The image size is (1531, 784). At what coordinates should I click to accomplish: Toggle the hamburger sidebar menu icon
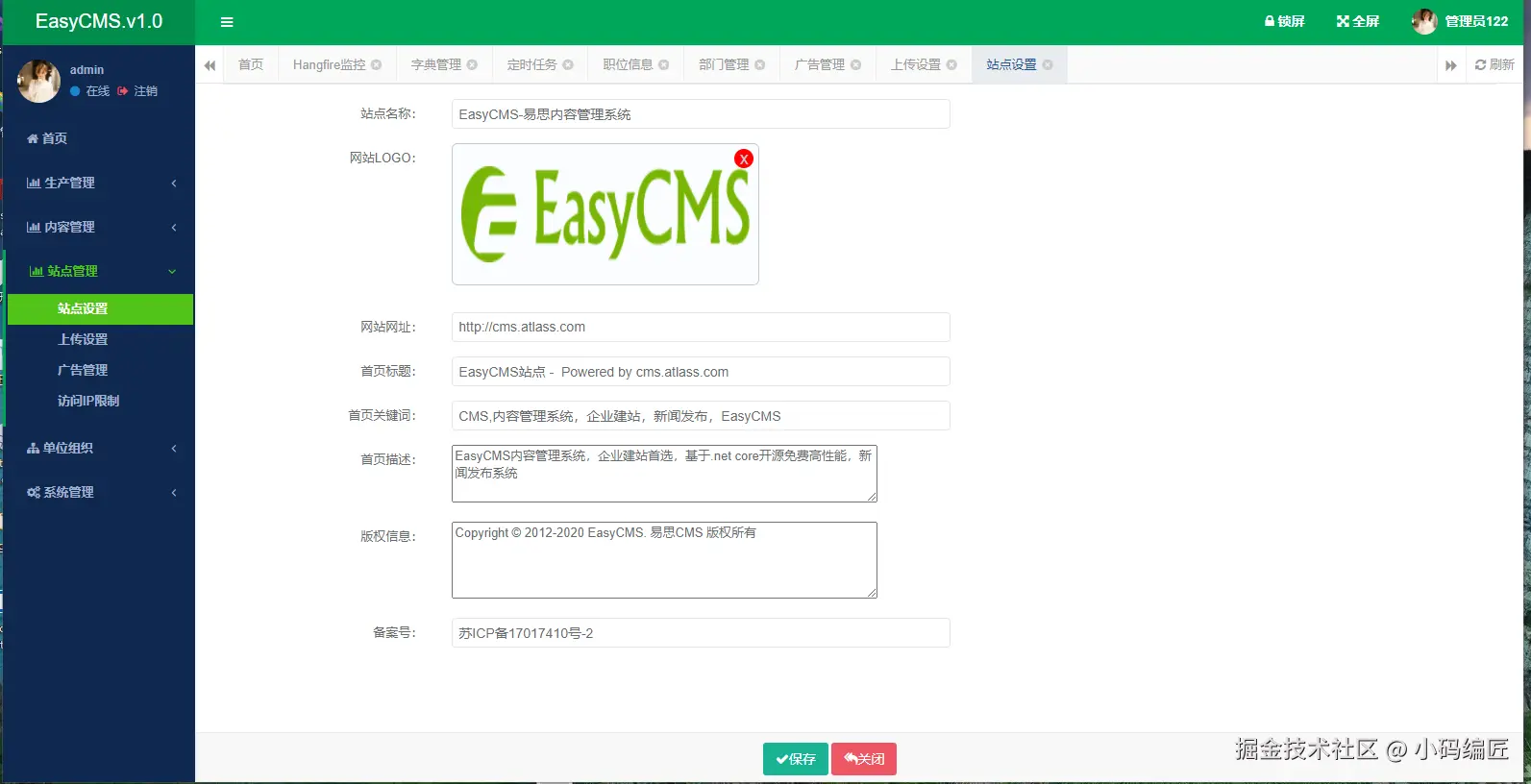tap(227, 22)
